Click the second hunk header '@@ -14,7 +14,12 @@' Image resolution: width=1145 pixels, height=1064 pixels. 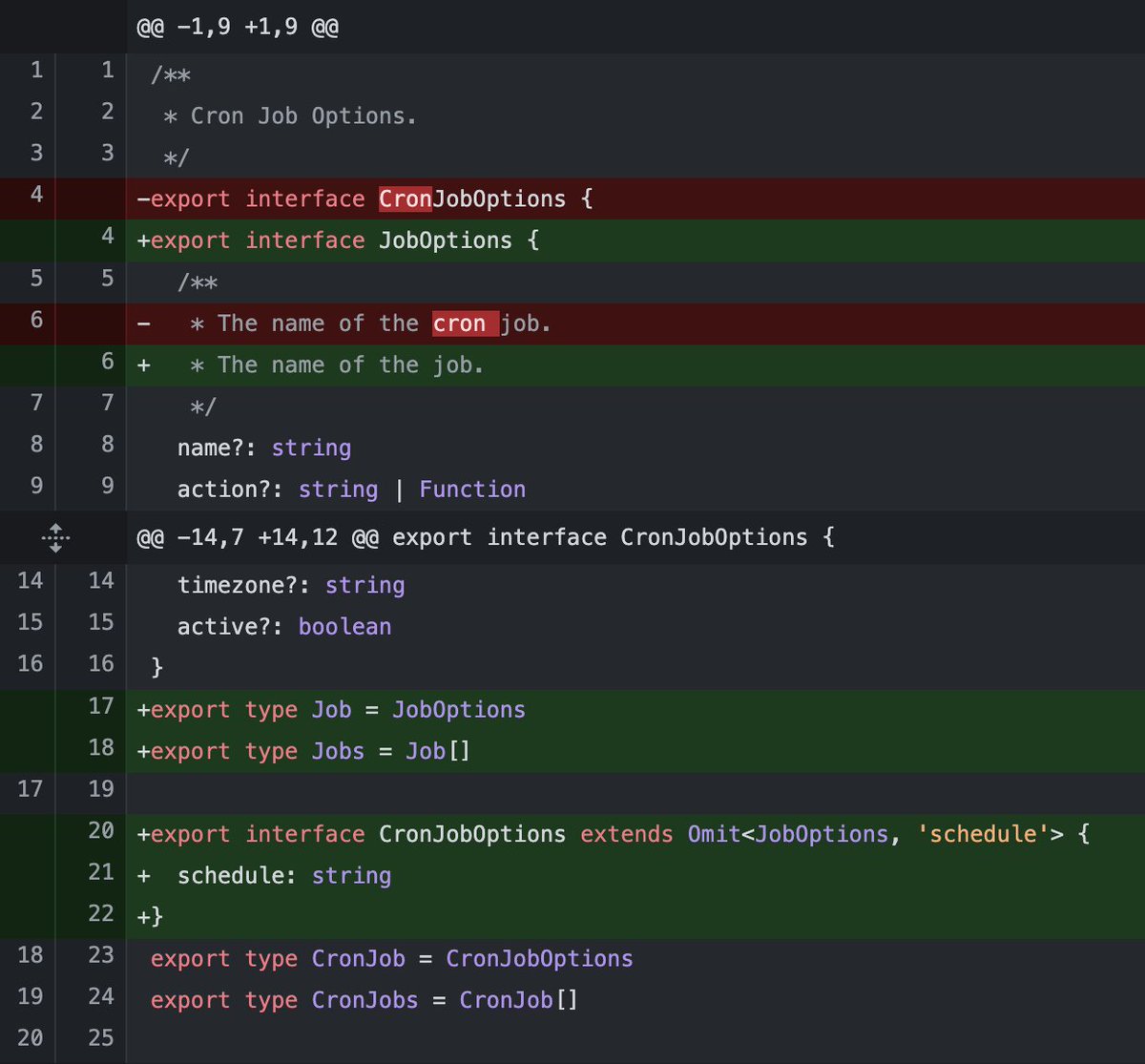[486, 537]
